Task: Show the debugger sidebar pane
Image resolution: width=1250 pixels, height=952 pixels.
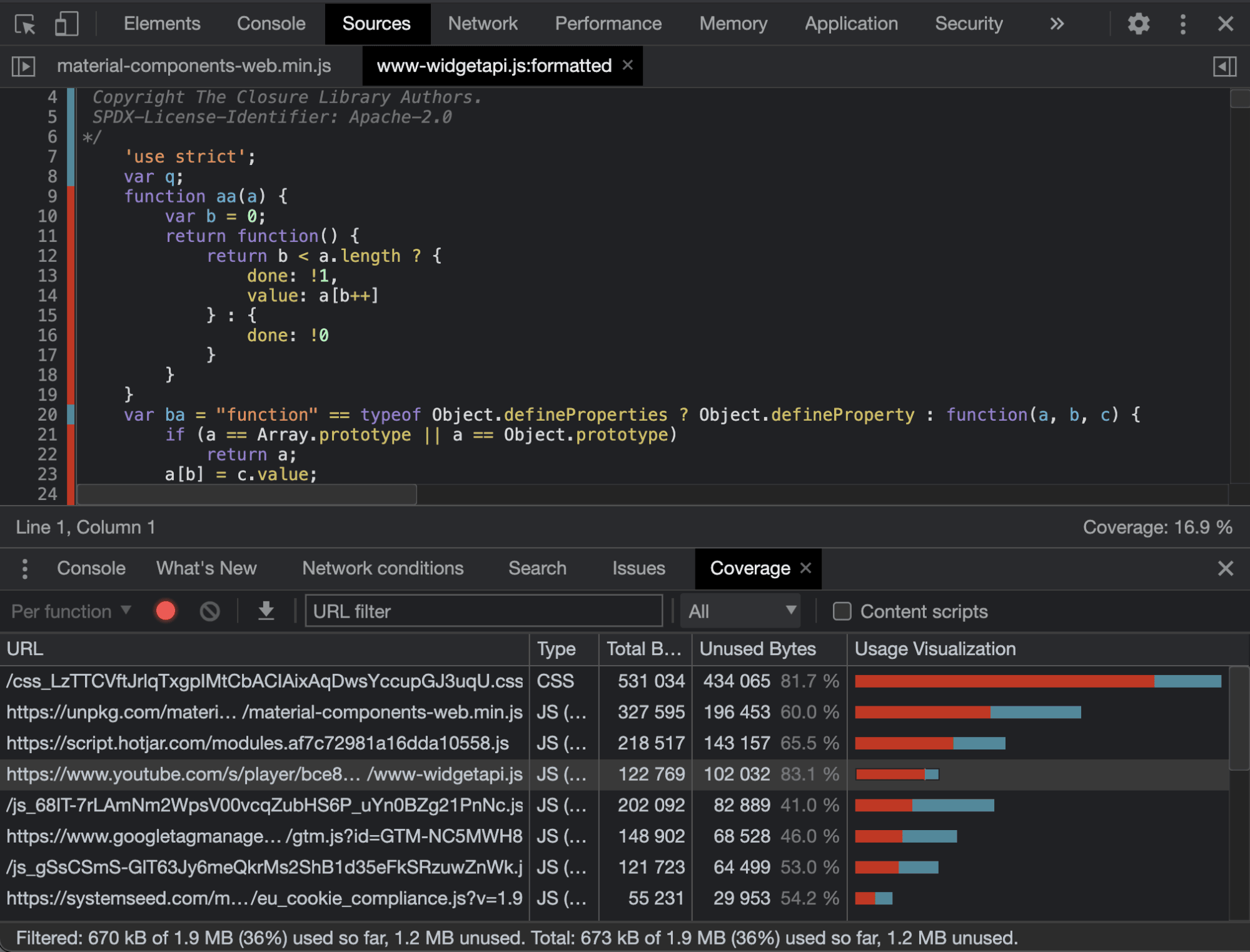Action: click(1224, 66)
